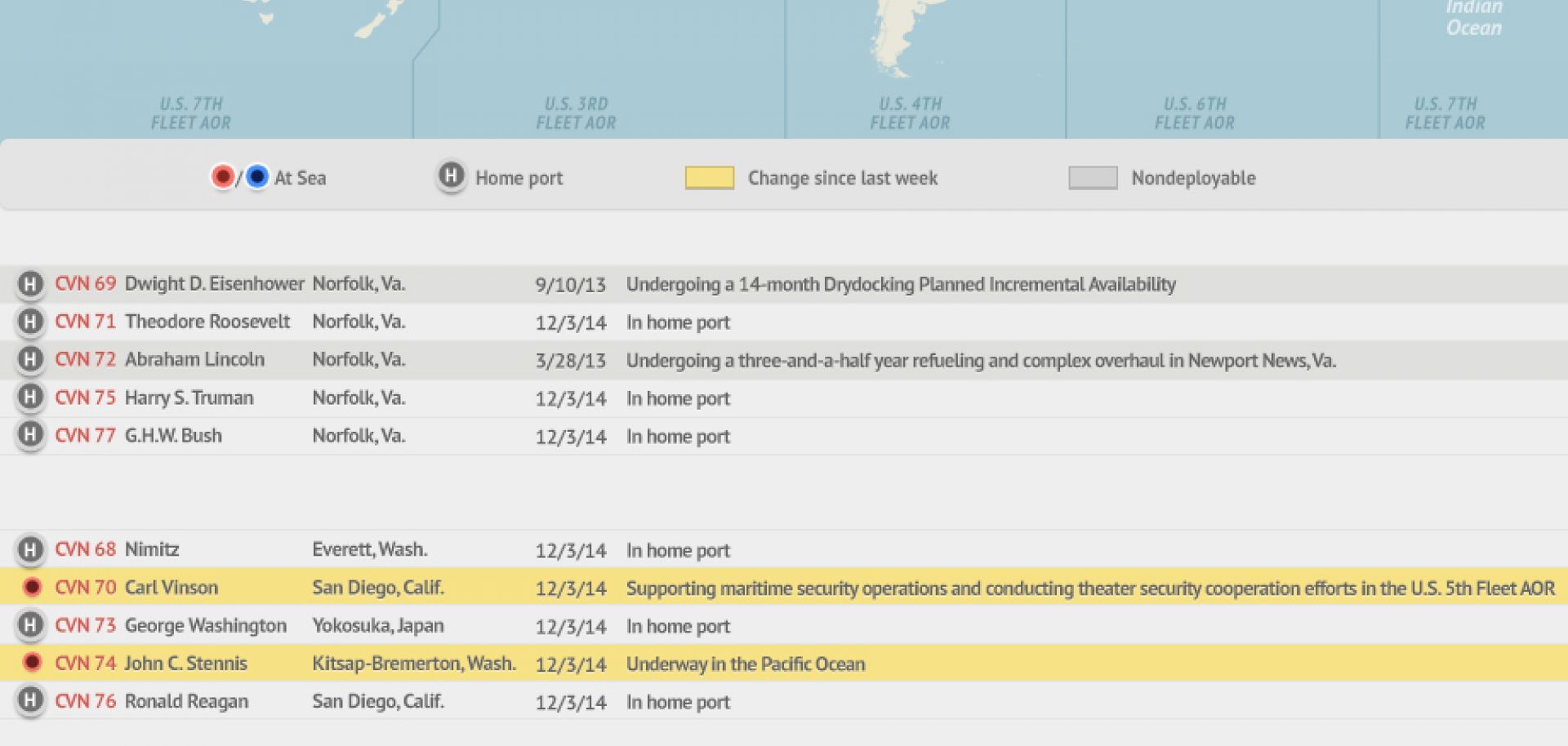
Task: Click the red At Sea dot in legend
Action: (x=222, y=176)
